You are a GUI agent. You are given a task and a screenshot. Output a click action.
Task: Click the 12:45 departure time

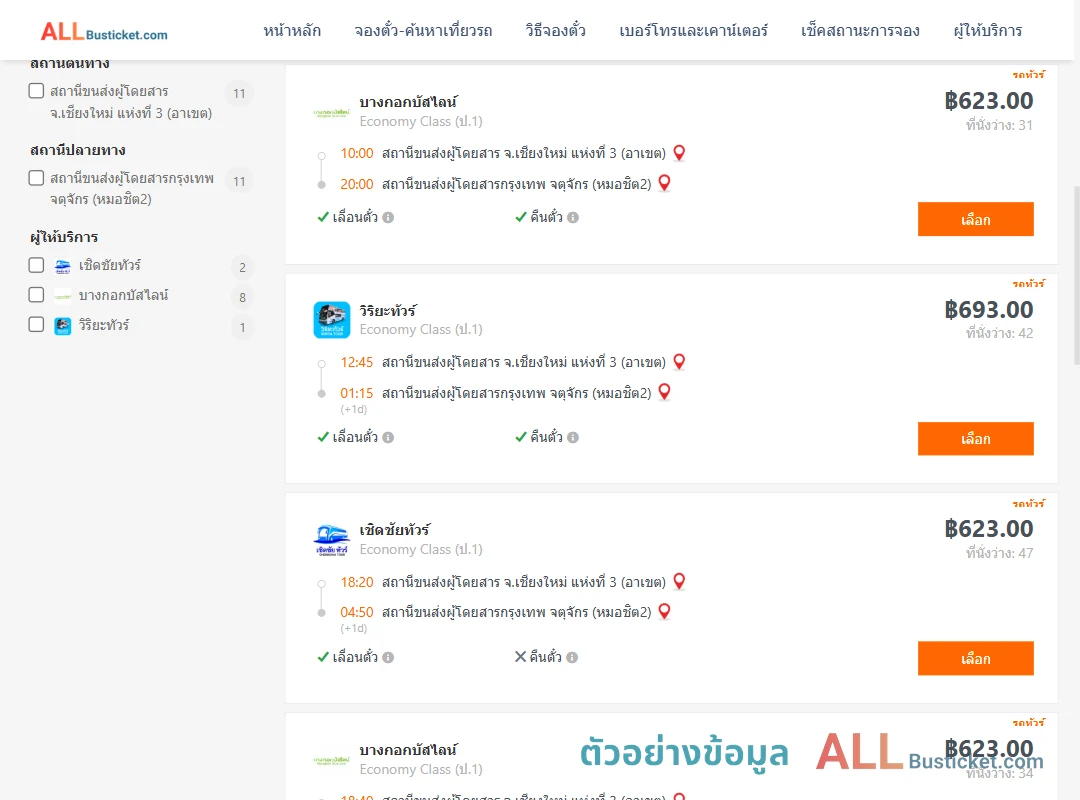point(357,362)
